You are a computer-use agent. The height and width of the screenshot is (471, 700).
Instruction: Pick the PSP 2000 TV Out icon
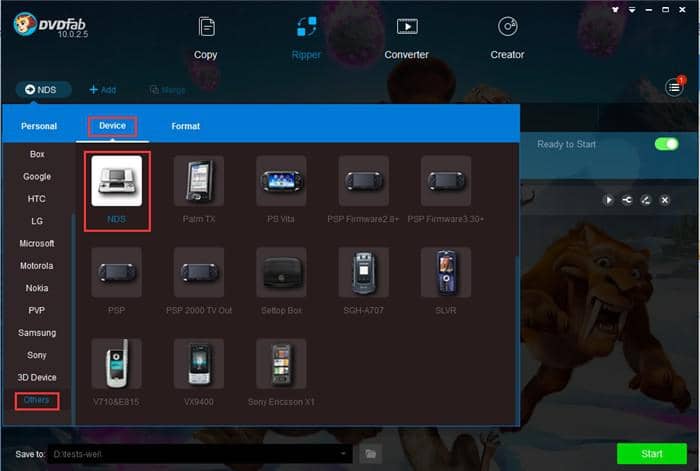tap(199, 272)
